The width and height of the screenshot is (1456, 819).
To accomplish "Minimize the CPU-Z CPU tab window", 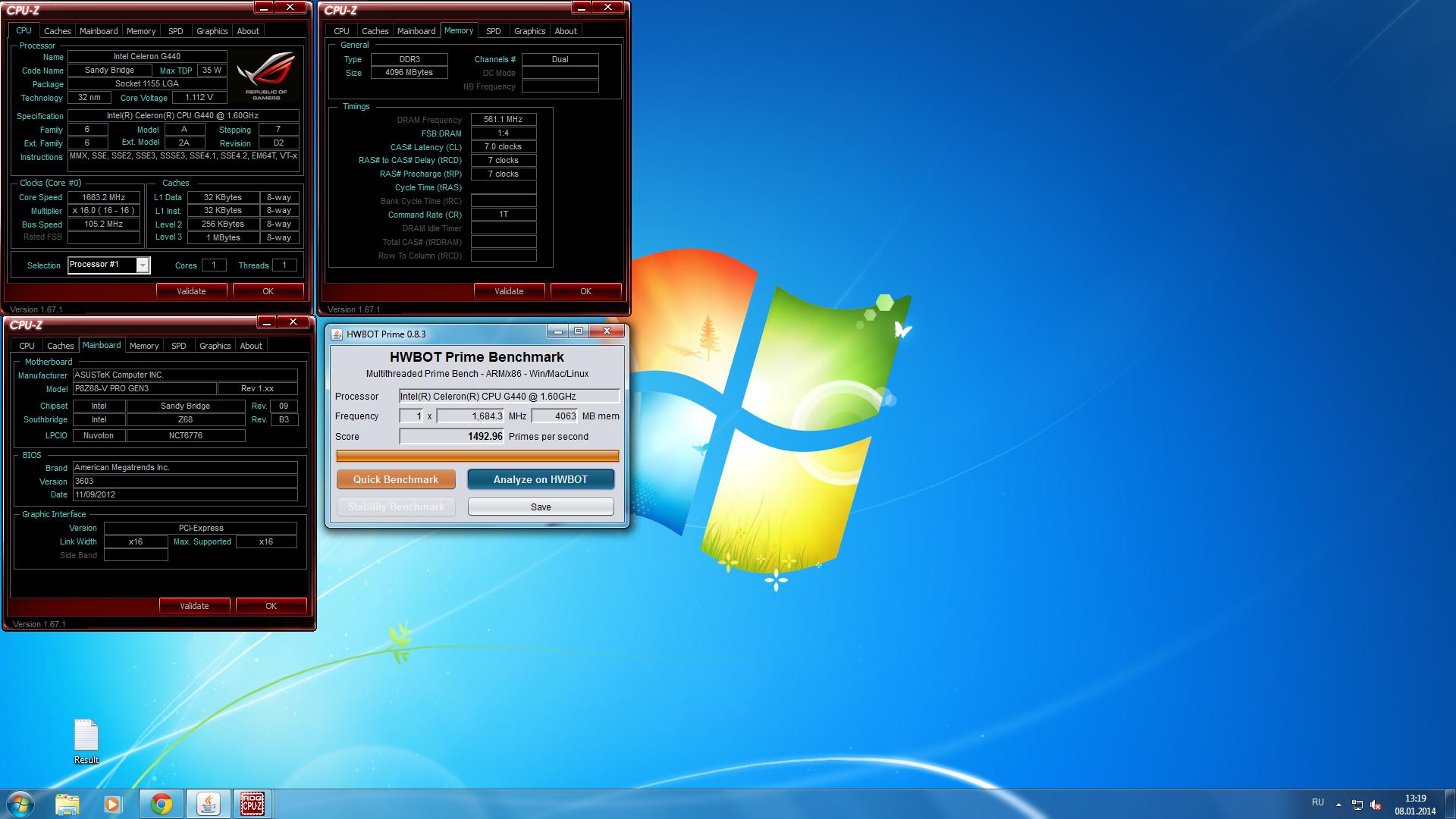I will [x=263, y=8].
